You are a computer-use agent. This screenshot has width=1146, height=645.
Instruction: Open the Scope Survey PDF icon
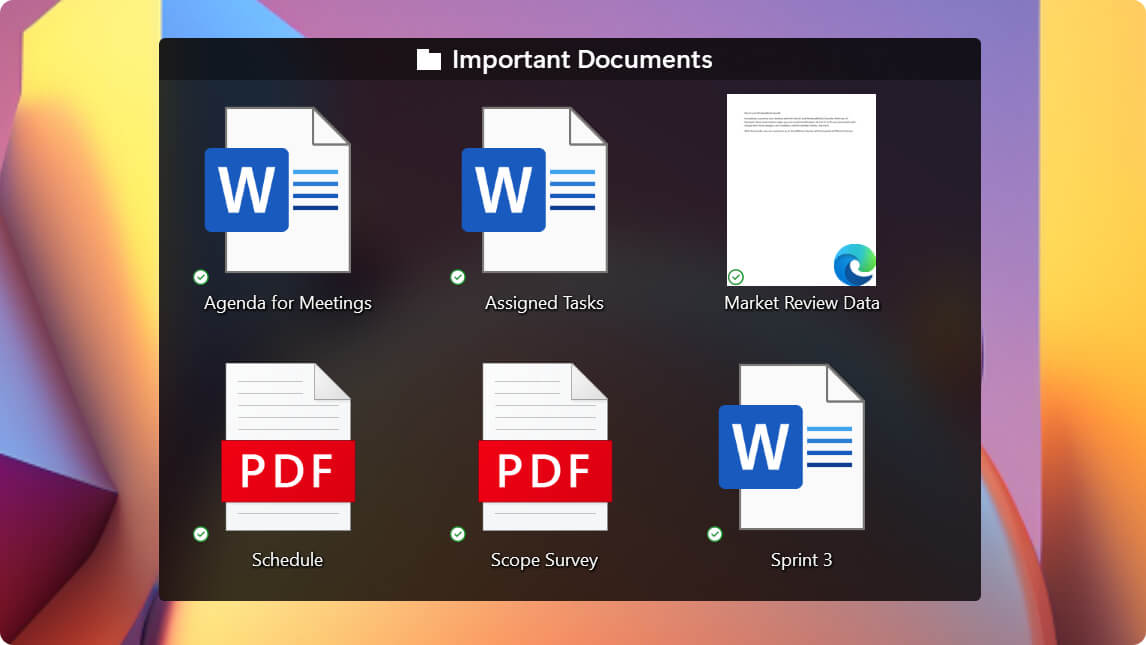point(545,446)
